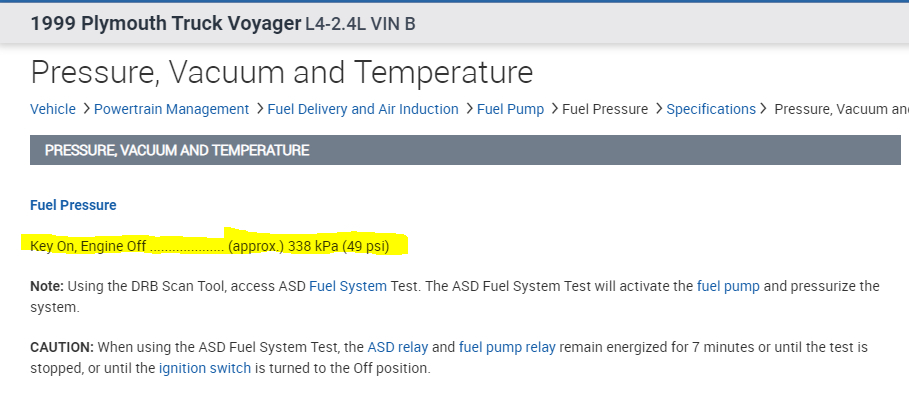This screenshot has width=909, height=400.
Task: Select the 1999 Plymouth Truck Voyager title
Action: click(x=165, y=23)
